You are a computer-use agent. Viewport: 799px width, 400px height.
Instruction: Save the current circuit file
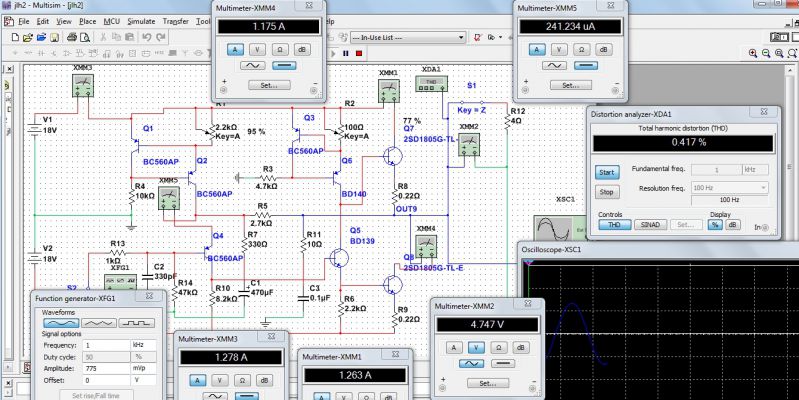pos(55,37)
